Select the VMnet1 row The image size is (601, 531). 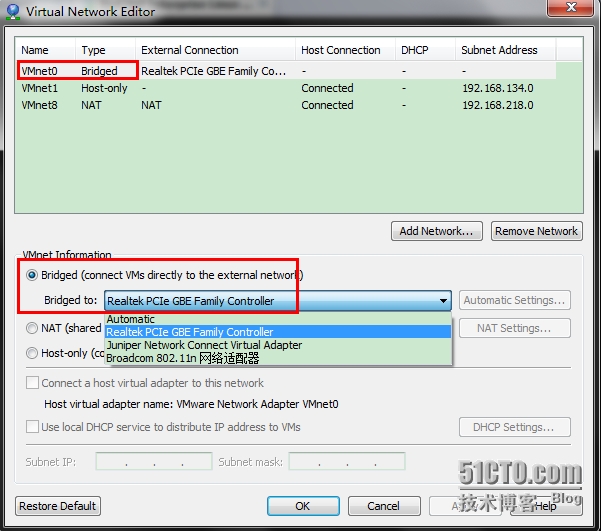[286, 88]
